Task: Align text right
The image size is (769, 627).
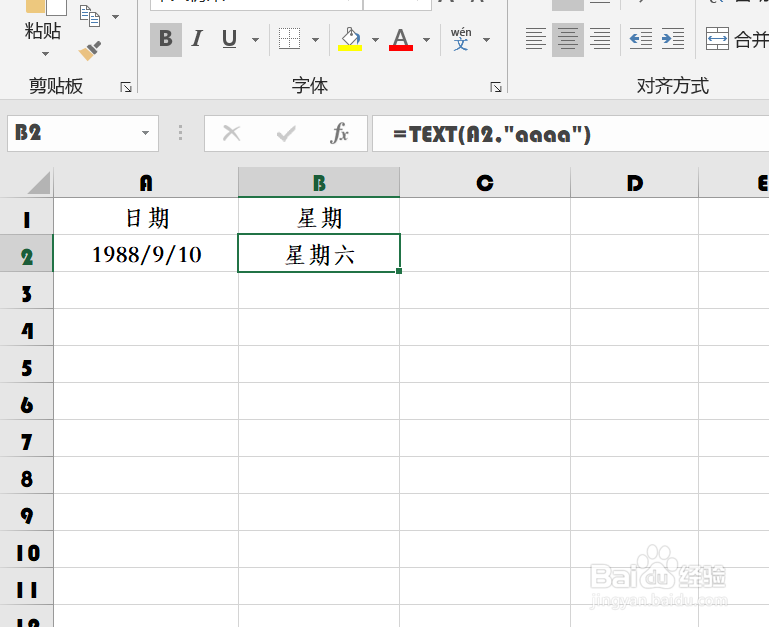Action: click(600, 39)
